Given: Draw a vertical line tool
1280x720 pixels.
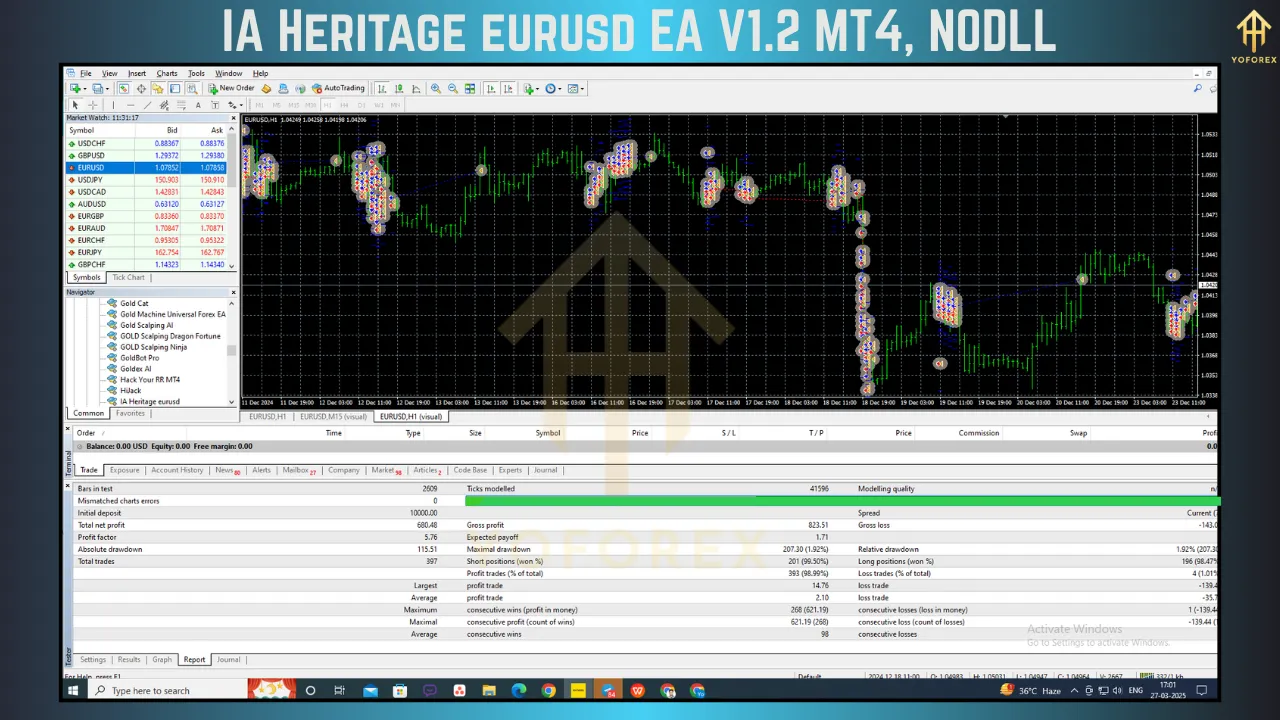Looking at the screenshot, I should [113, 105].
